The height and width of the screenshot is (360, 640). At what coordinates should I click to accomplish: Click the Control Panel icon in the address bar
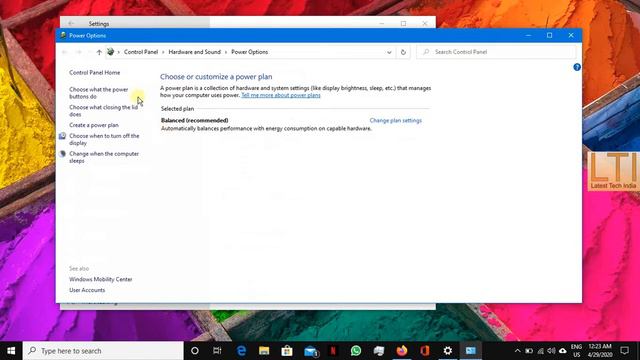110,52
